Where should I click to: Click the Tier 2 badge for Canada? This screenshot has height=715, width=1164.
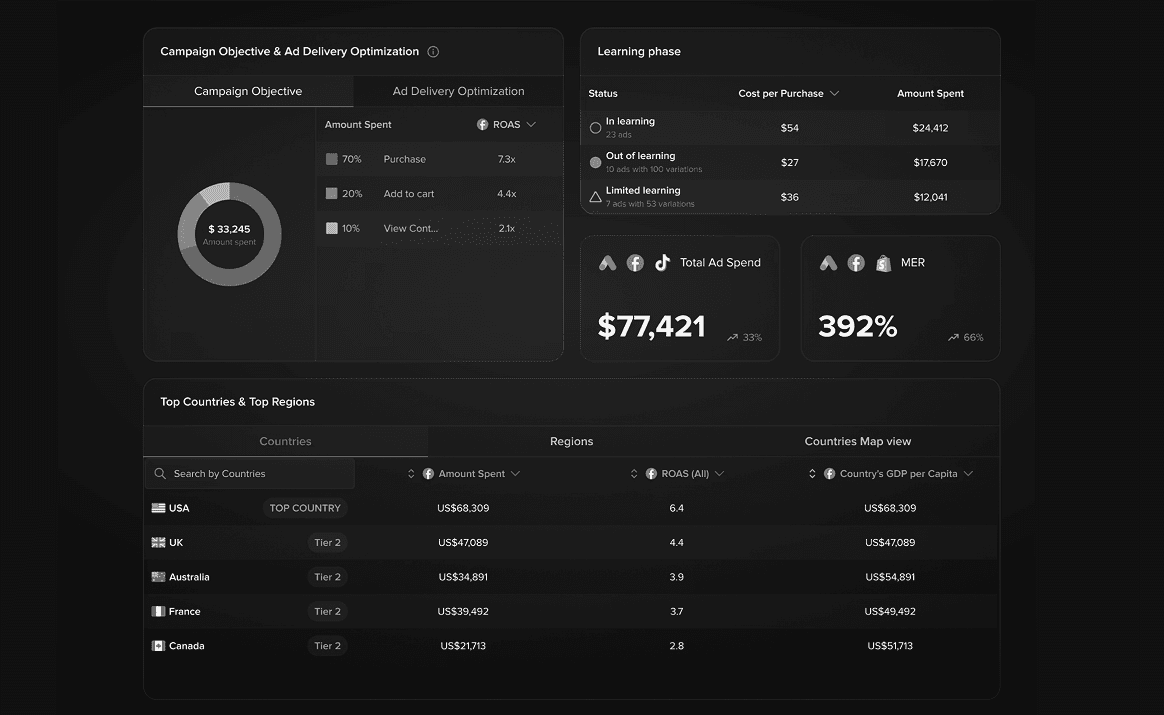click(x=327, y=646)
